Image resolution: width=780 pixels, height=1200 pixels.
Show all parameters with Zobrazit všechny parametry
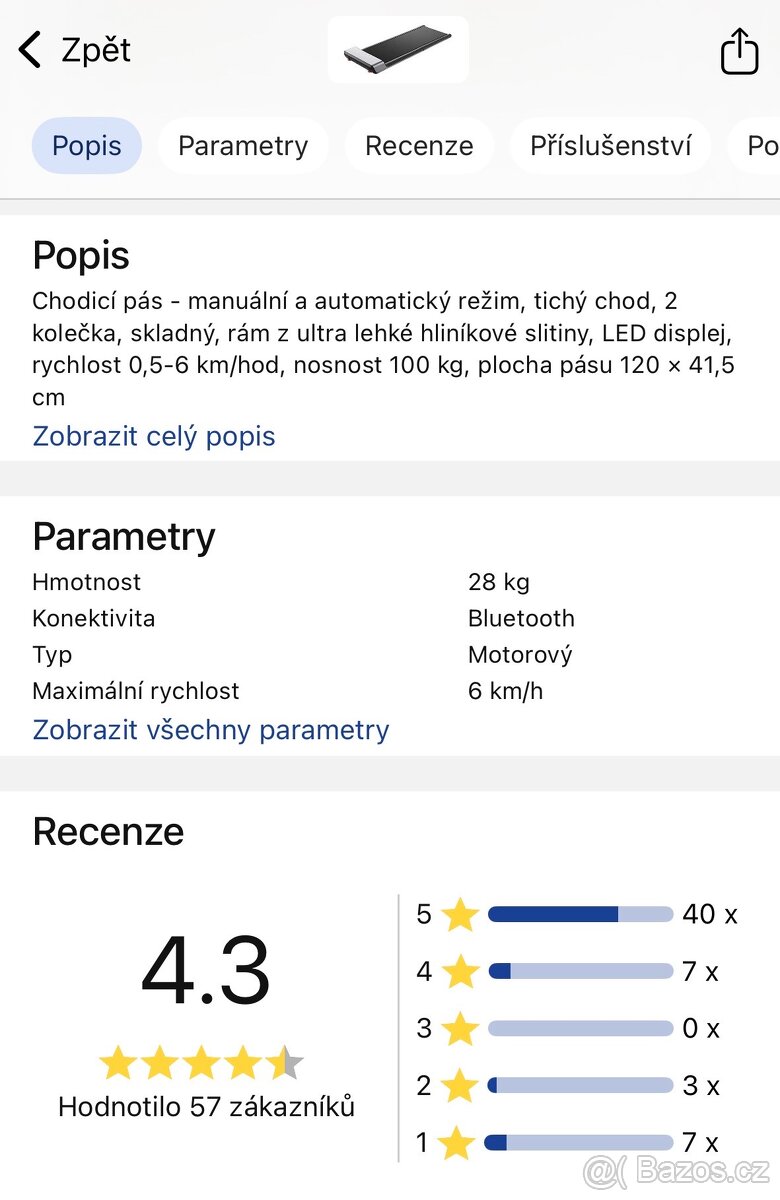(x=210, y=730)
